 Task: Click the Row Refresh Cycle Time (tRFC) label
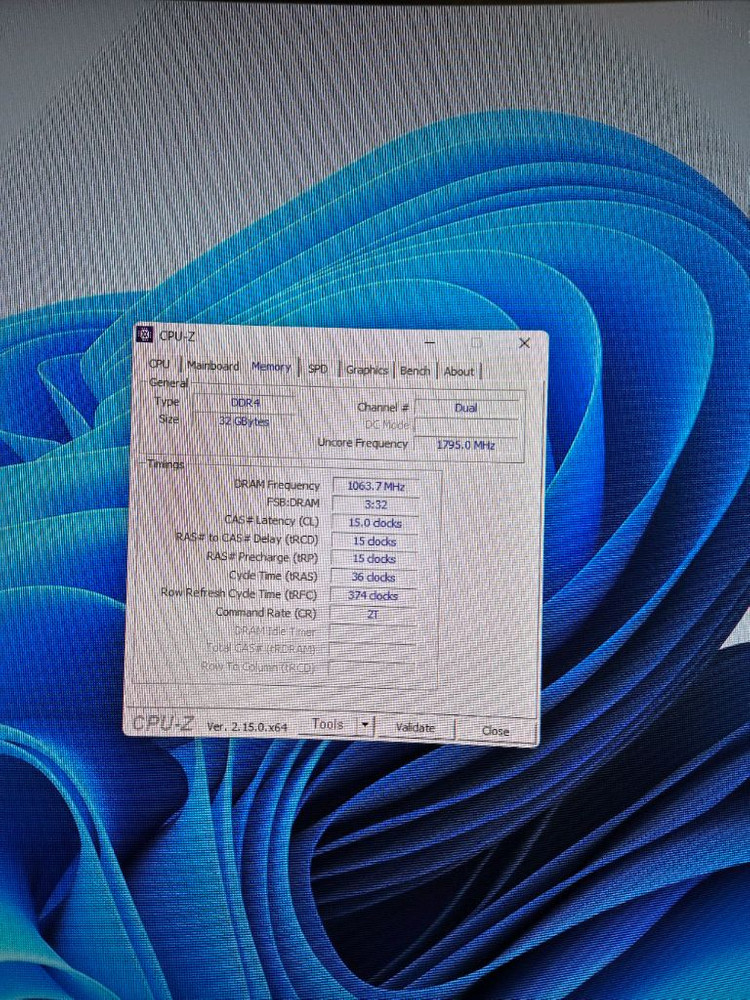click(239, 593)
